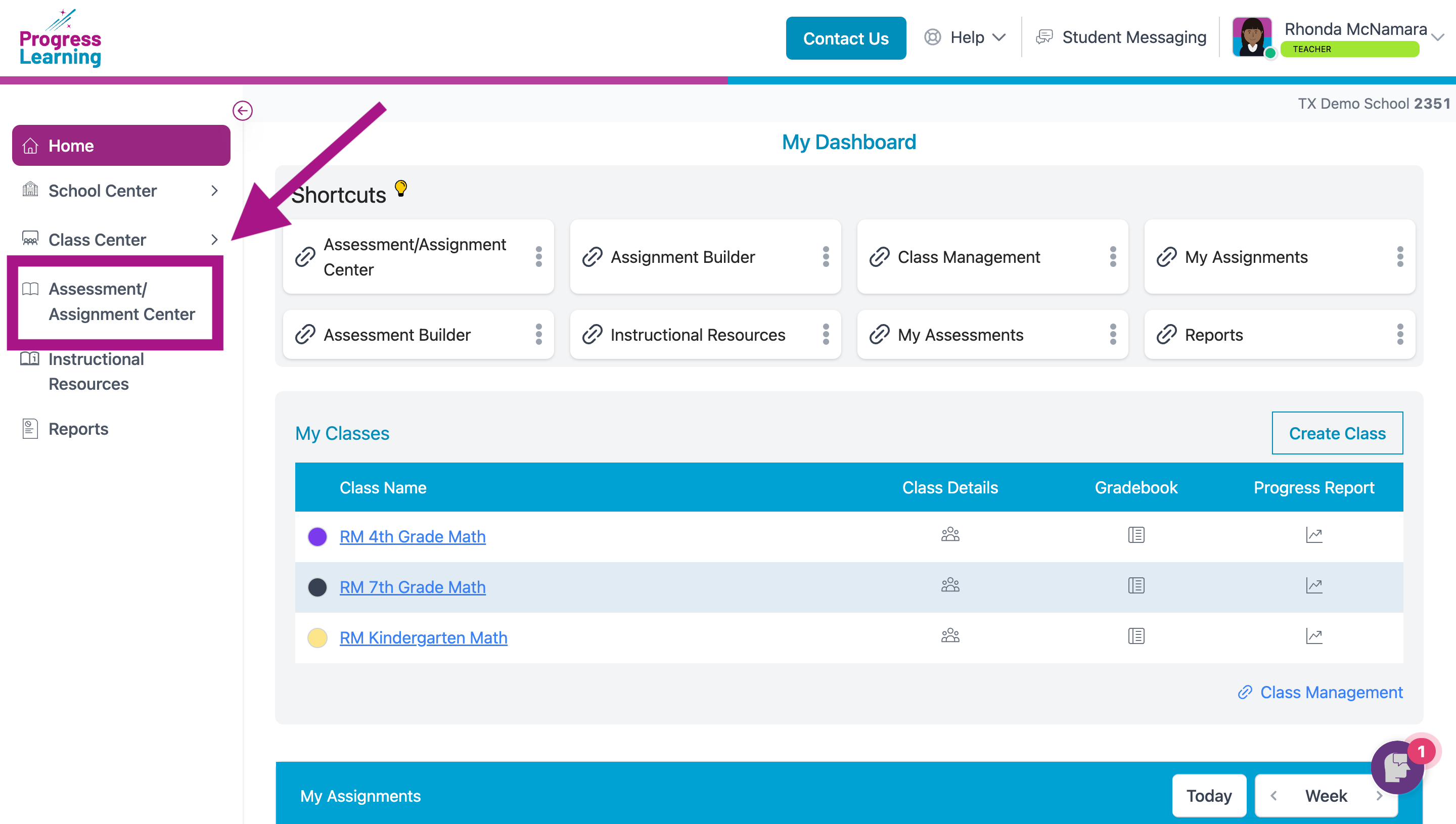Click the Today button
The width and height of the screenshot is (1456, 824).
click(x=1209, y=796)
